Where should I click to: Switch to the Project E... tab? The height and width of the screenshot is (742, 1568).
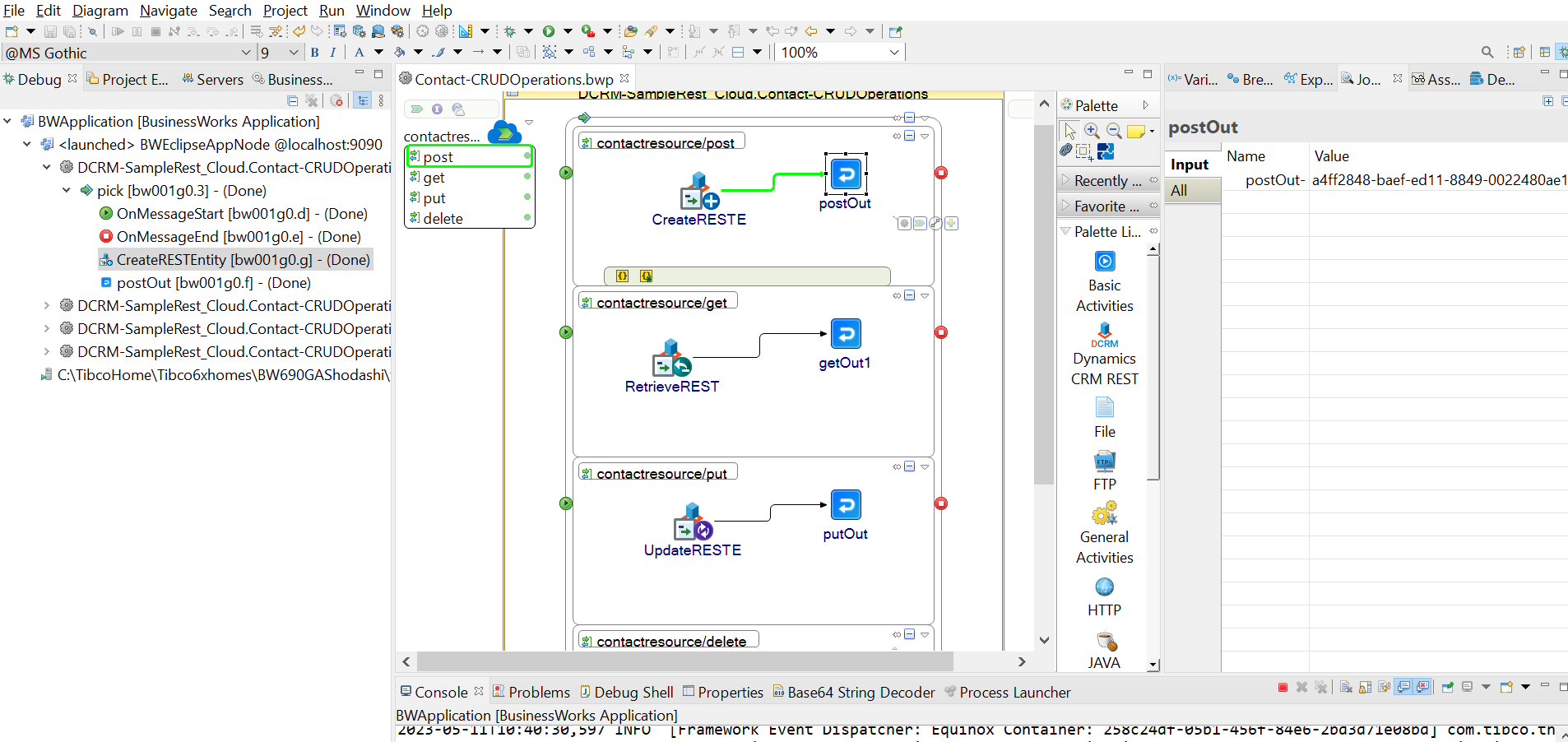click(128, 79)
